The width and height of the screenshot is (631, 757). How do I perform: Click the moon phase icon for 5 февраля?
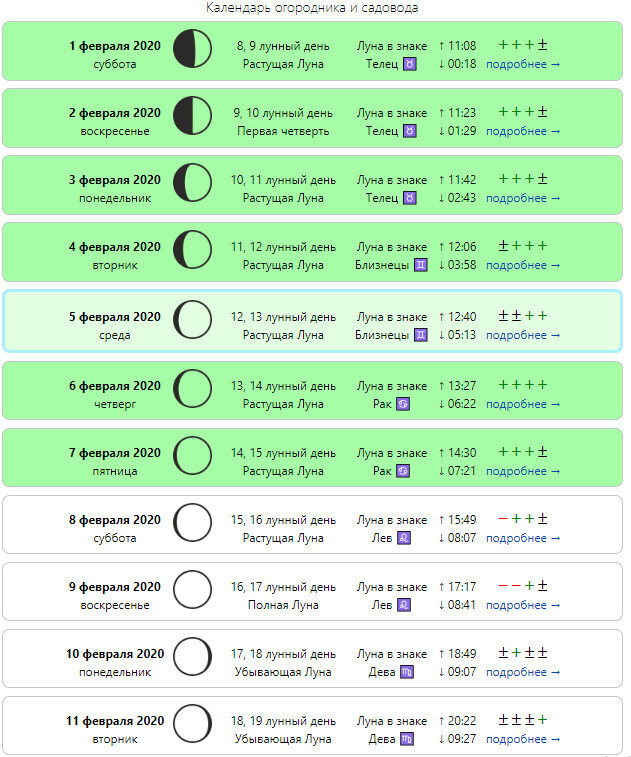(192, 320)
